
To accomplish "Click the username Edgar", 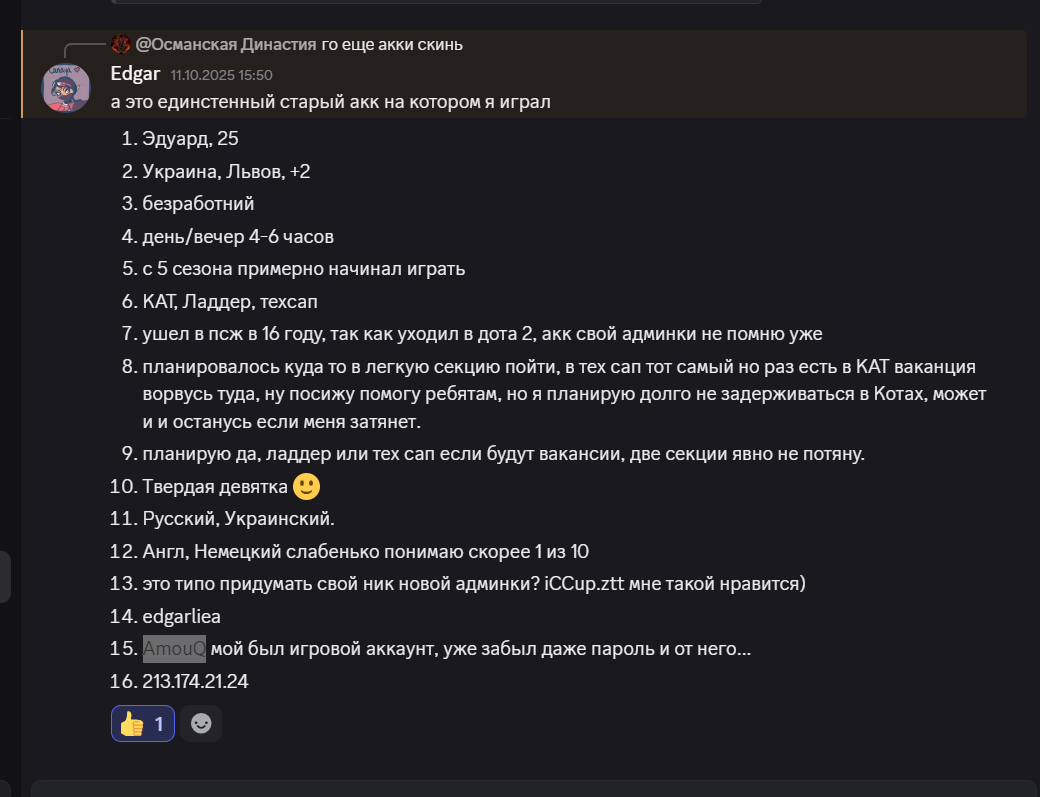I will point(136,74).
